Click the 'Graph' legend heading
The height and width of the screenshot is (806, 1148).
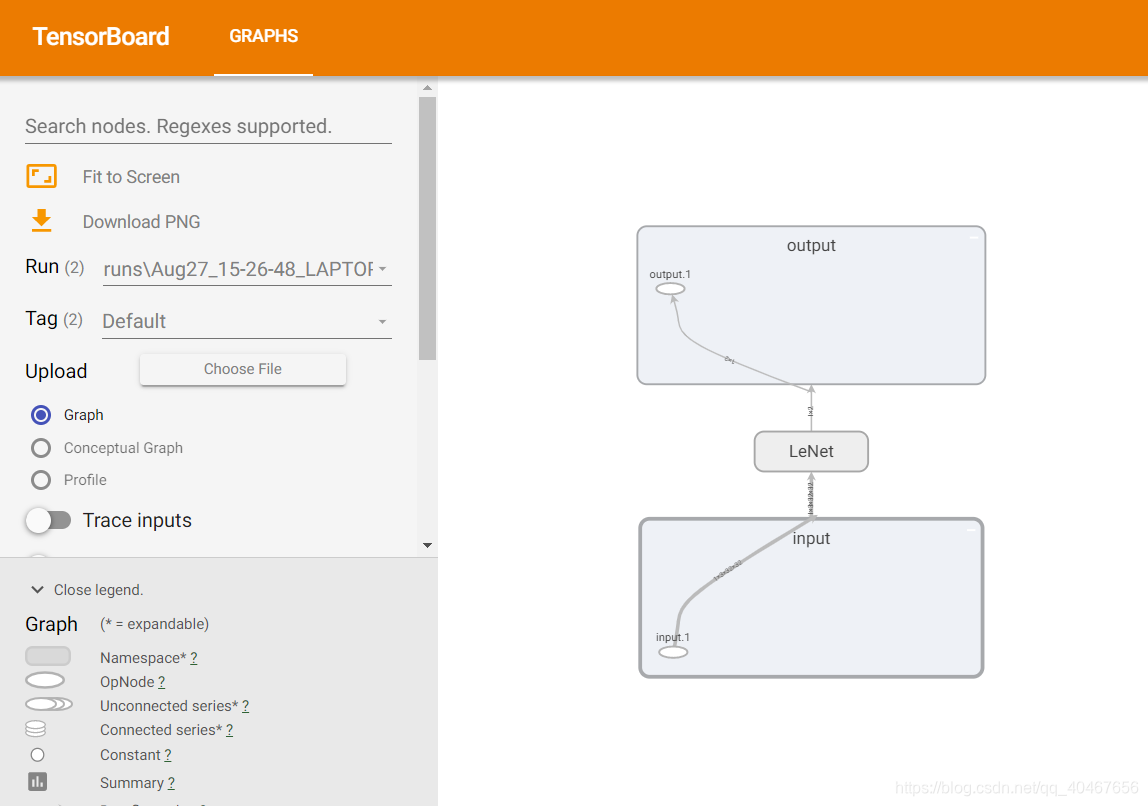(51, 624)
